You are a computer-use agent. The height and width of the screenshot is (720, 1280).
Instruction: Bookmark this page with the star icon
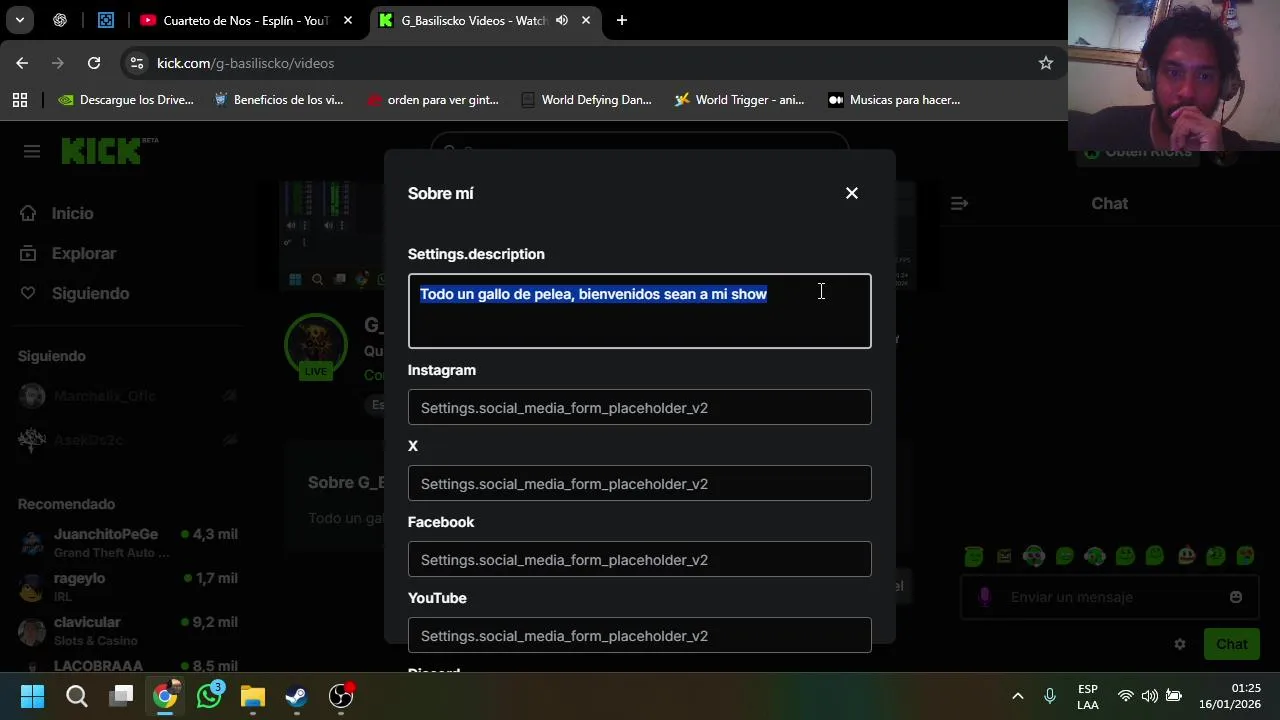[x=1046, y=63]
